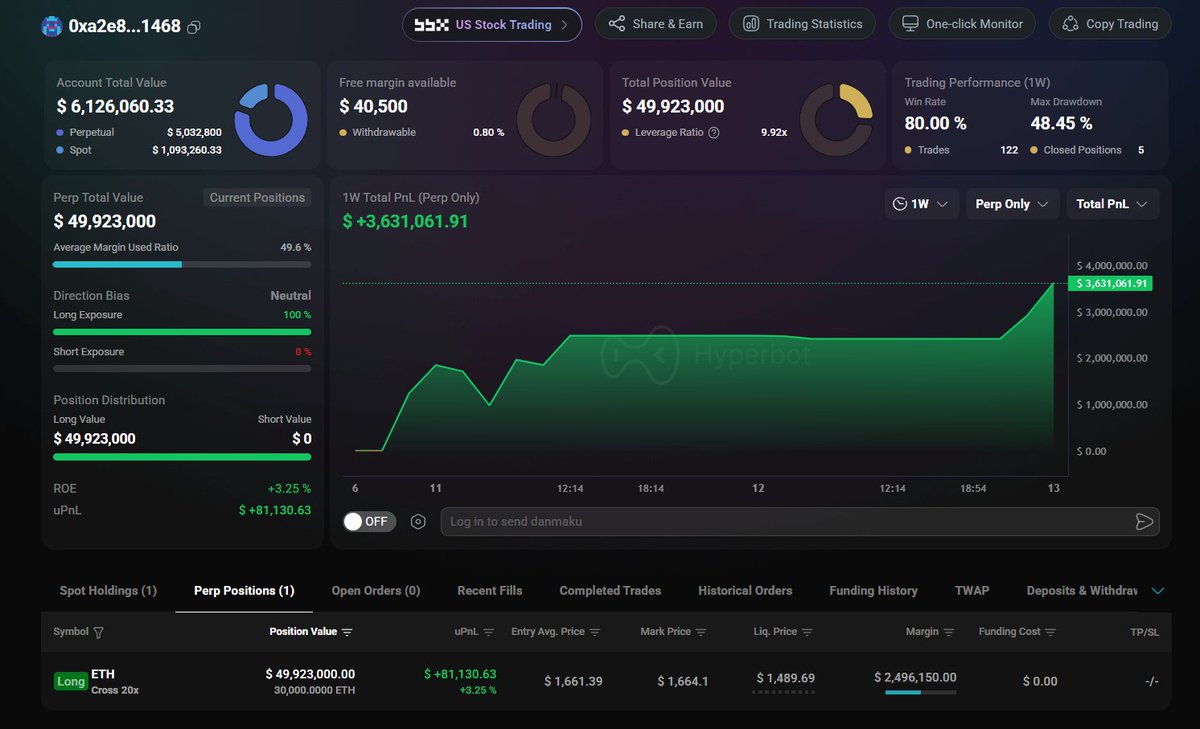Viewport: 1200px width, 729px height.
Task: Expand more tabs chevron after Deposits
Action: coord(1158,591)
